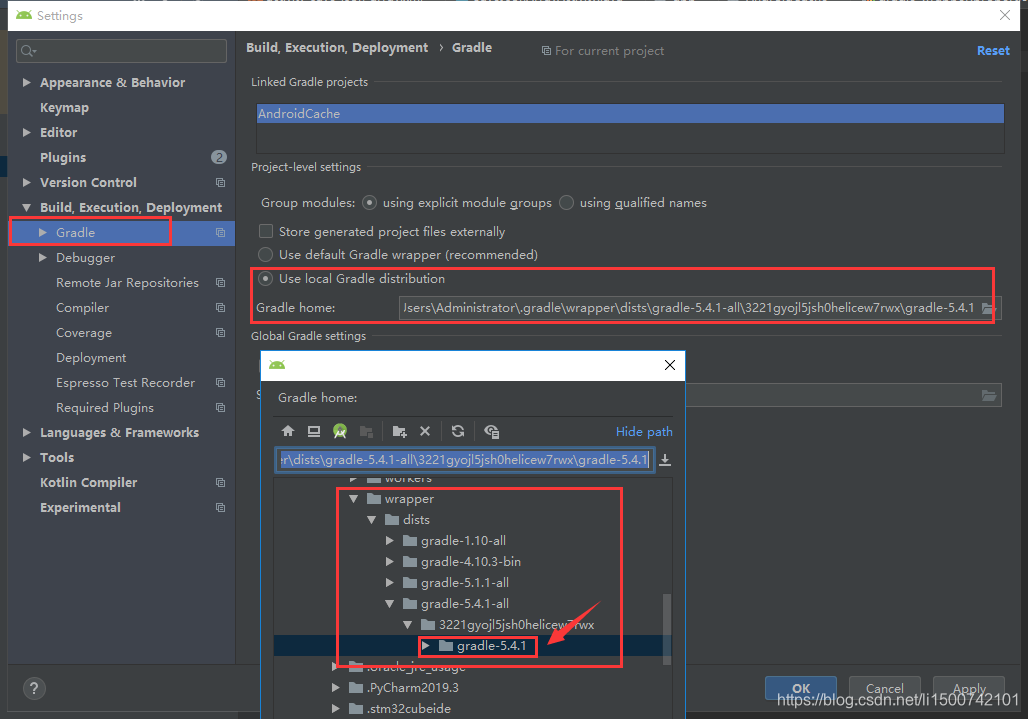
Task: Click the Plugins update count badge
Action: pos(218,157)
